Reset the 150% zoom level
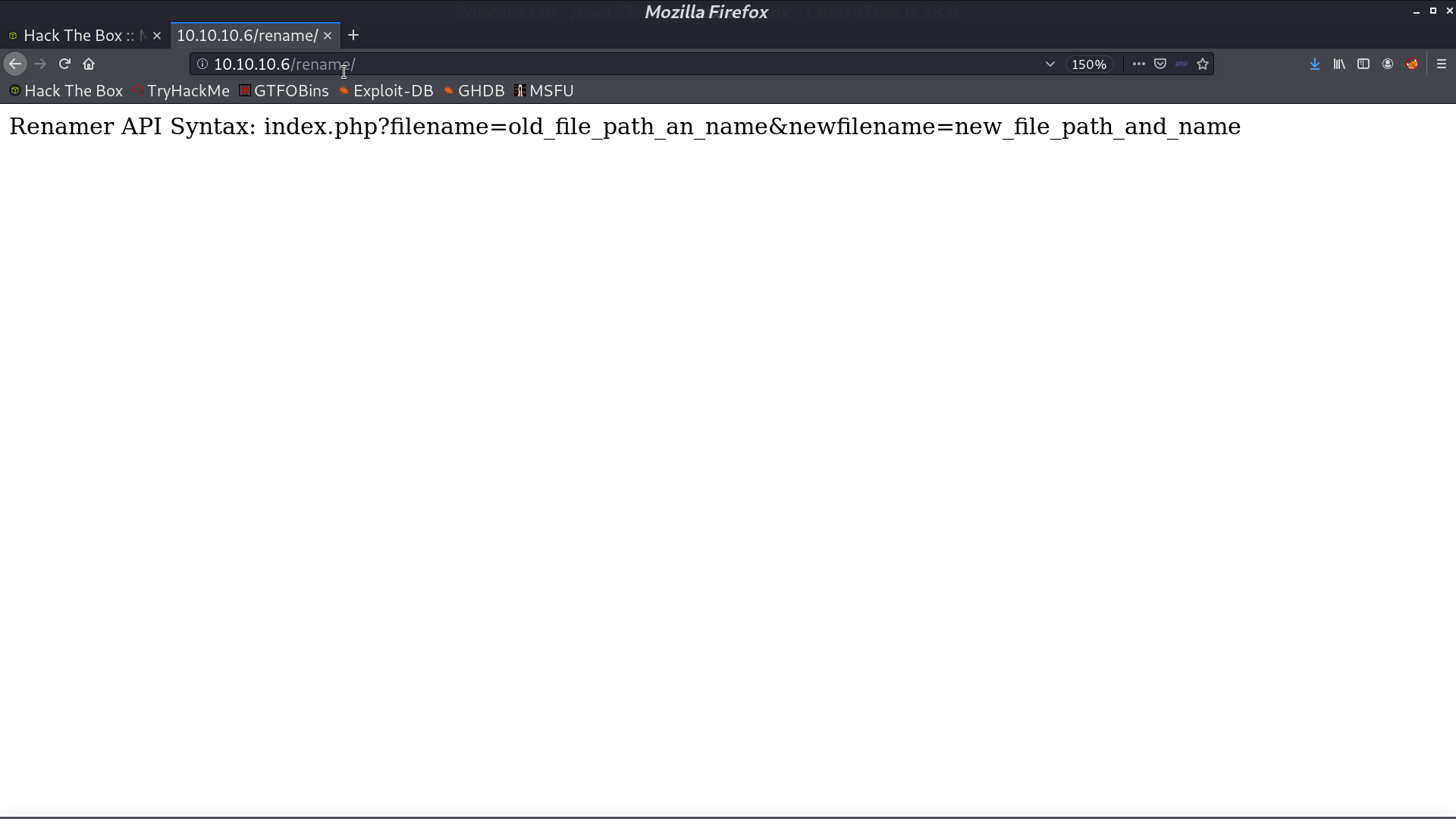 1089,64
